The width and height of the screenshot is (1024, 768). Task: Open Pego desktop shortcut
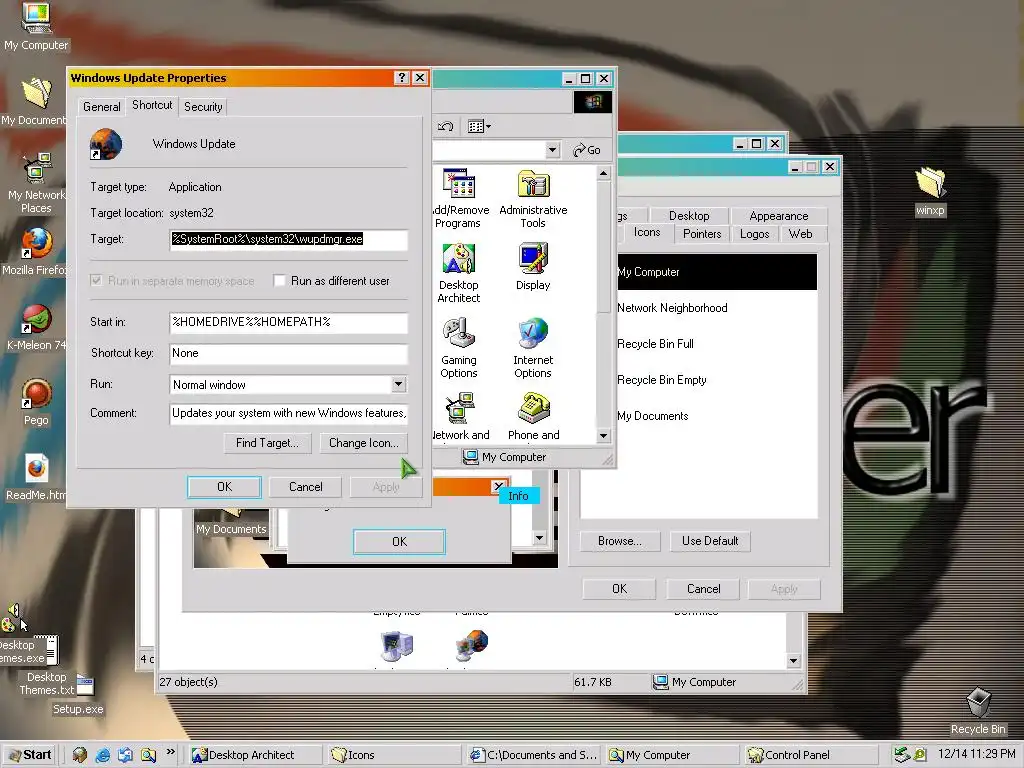(36, 402)
